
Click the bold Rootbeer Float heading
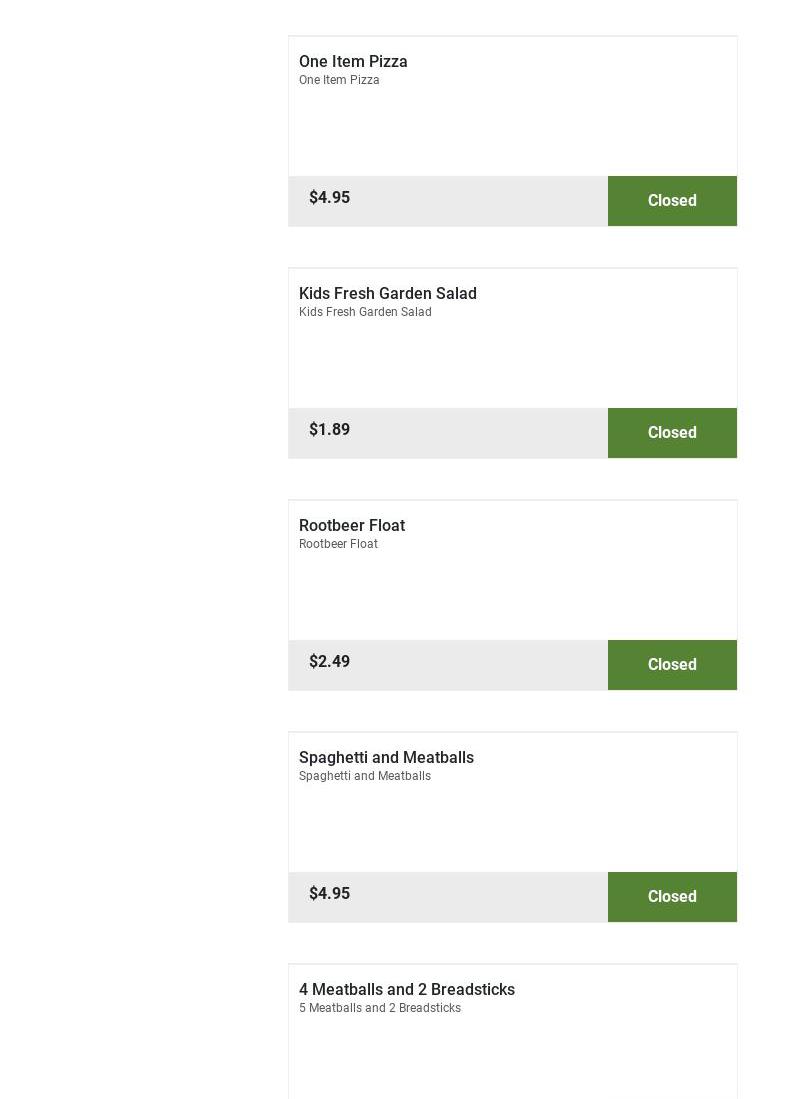tap(351, 525)
